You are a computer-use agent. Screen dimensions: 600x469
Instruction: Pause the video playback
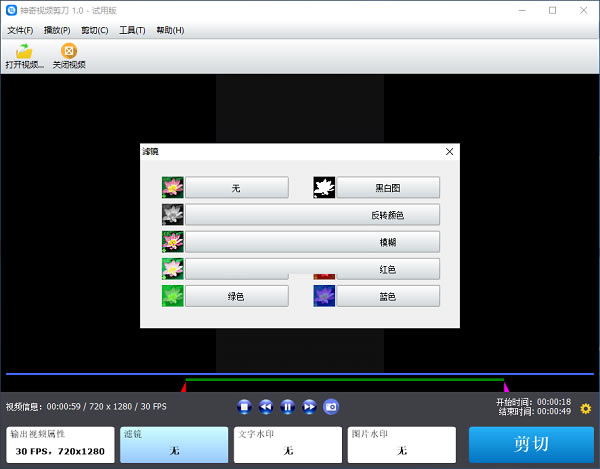[287, 406]
